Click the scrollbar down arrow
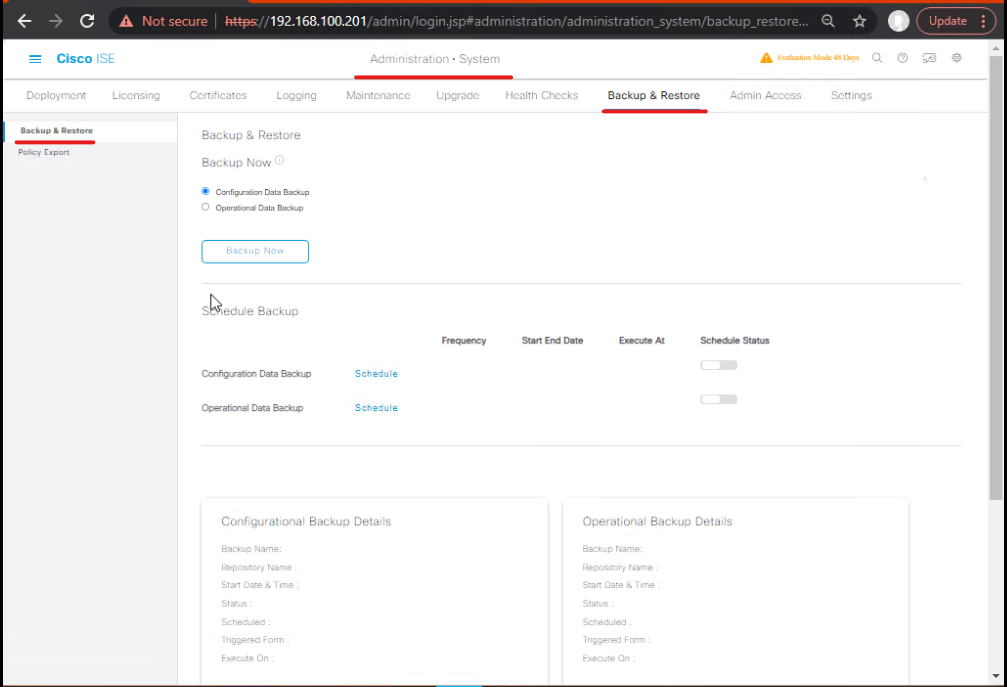1007x687 pixels. 995,675
